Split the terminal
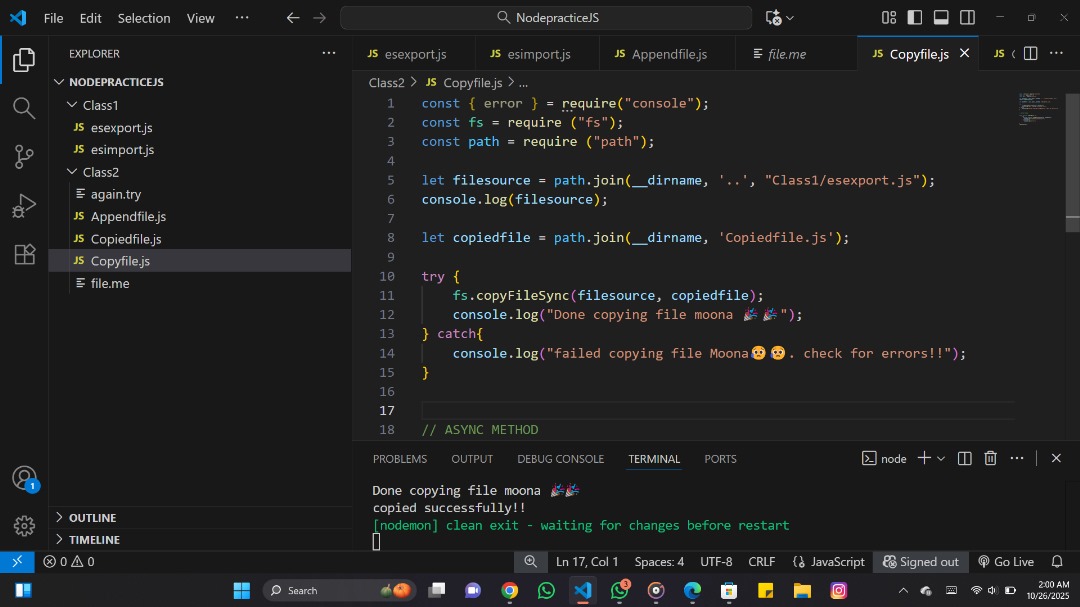Viewport: 1080px width, 607px height. (964, 458)
